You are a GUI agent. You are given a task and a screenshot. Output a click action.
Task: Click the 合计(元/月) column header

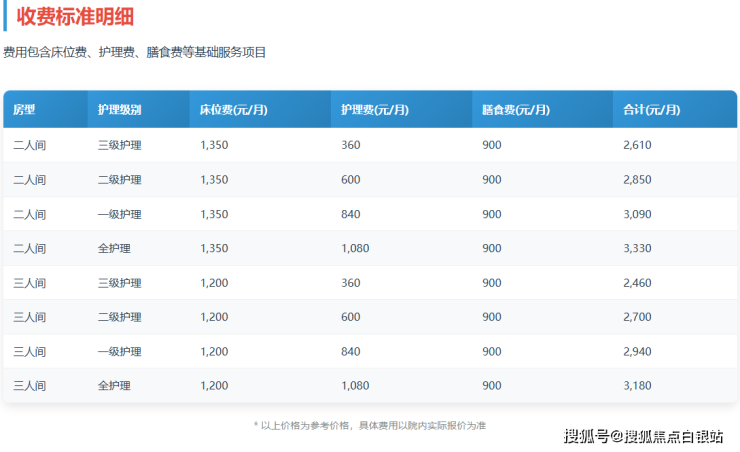(651, 109)
